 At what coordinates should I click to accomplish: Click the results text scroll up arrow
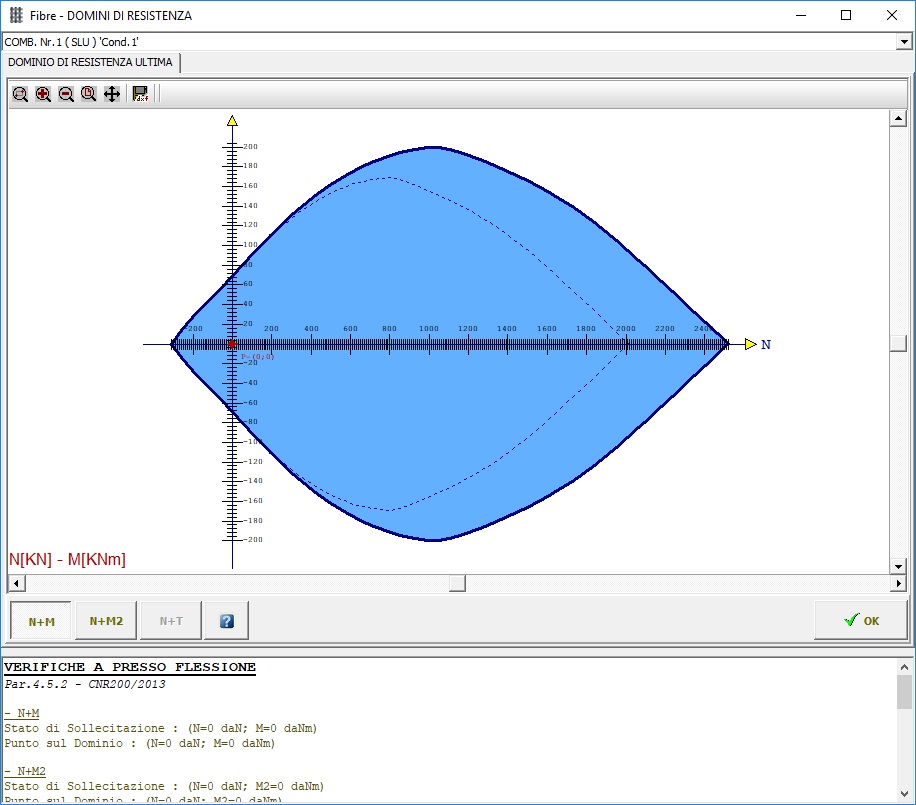[904, 667]
